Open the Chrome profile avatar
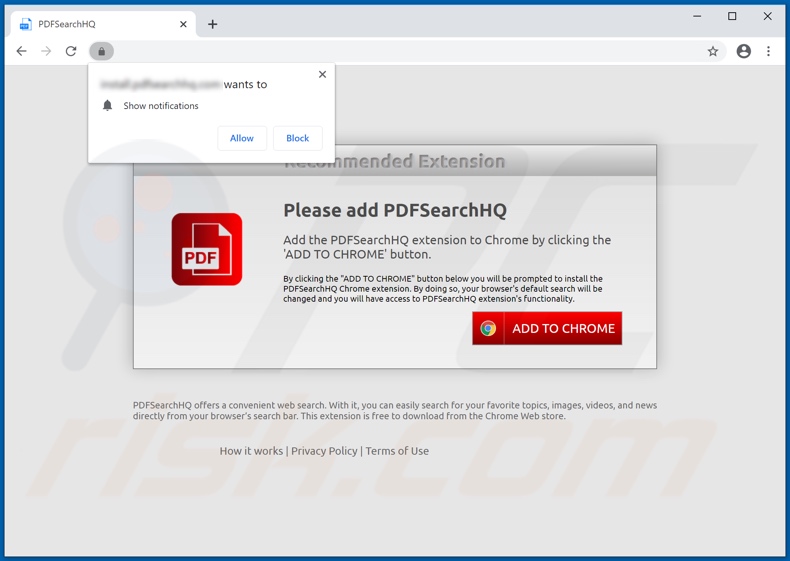This screenshot has height=561, width=790. click(744, 51)
